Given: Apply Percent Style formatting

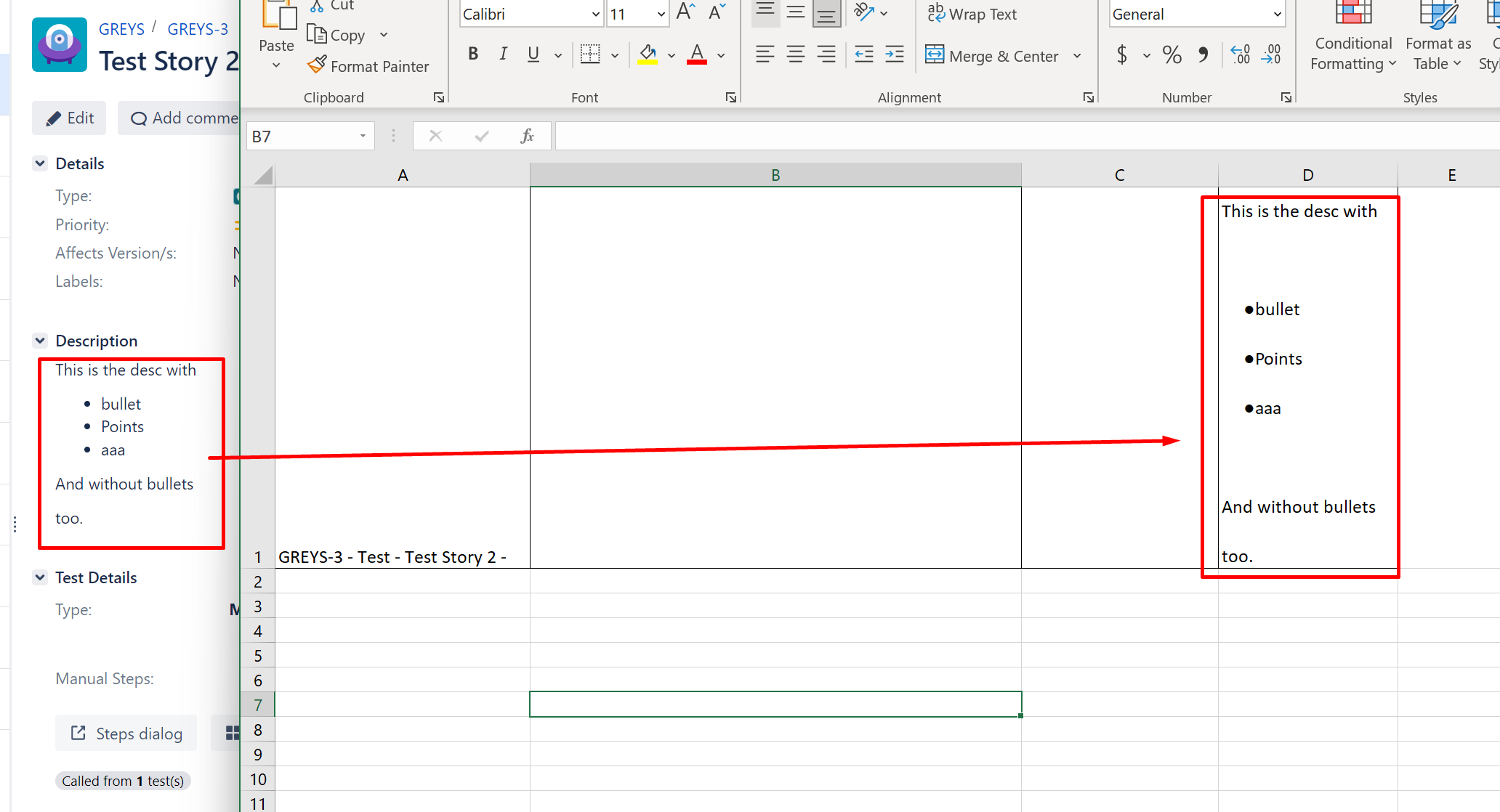Looking at the screenshot, I should pos(1172,54).
